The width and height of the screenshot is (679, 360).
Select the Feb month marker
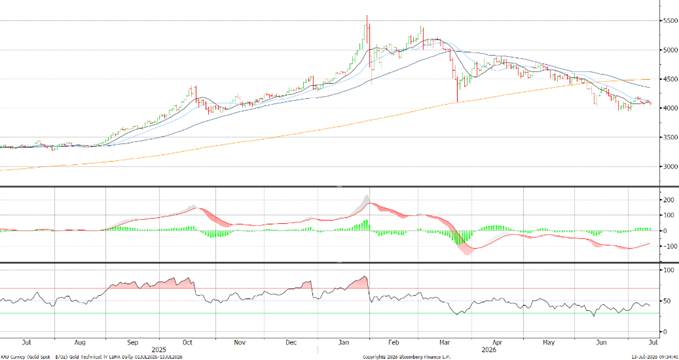click(393, 342)
